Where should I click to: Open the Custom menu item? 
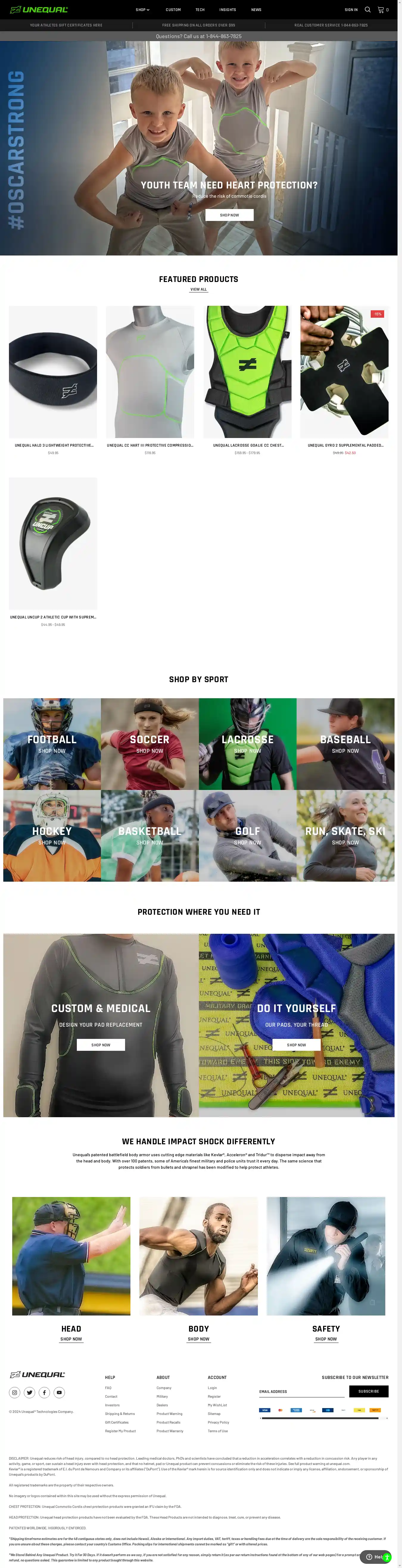173,10
